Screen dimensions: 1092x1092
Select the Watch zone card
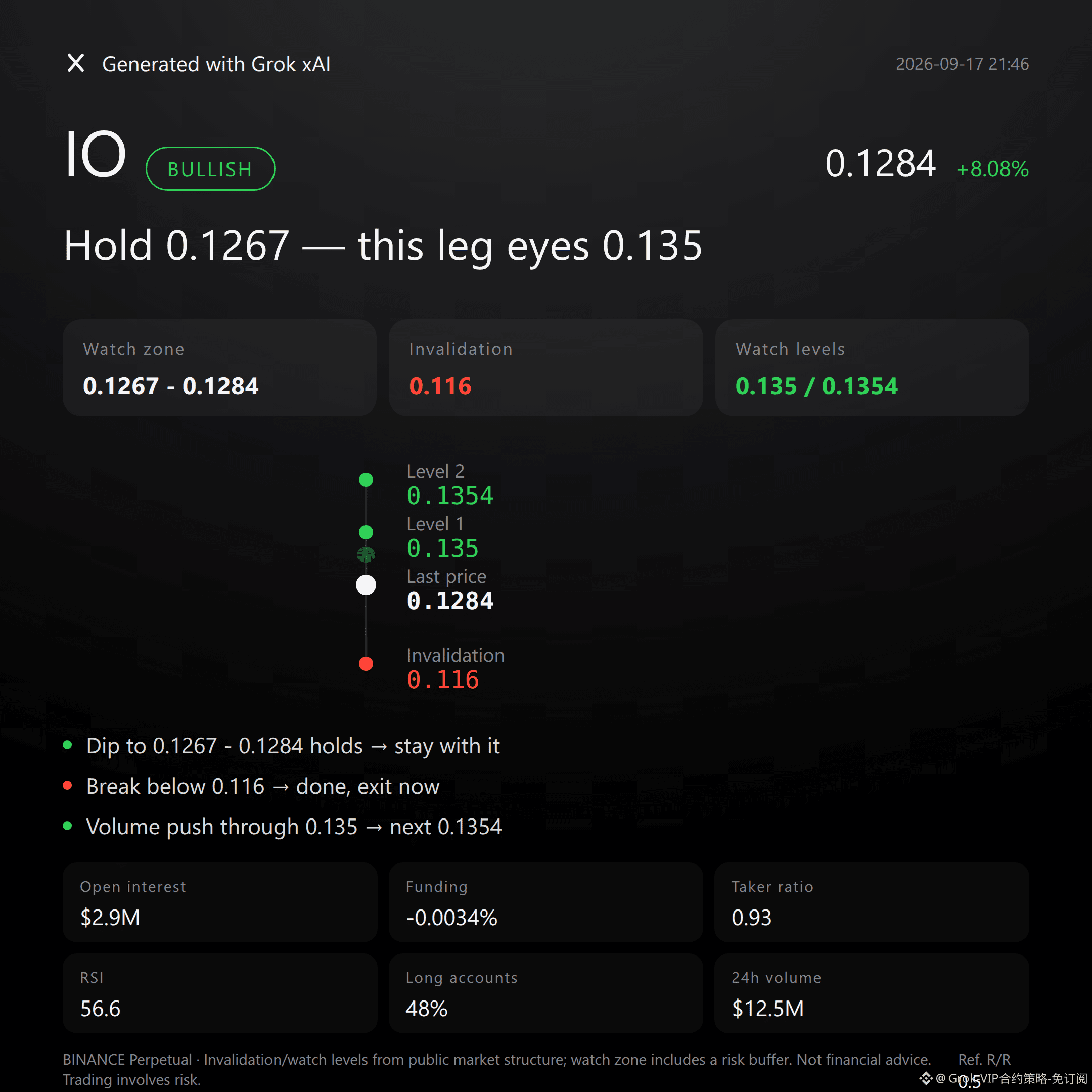pos(219,368)
